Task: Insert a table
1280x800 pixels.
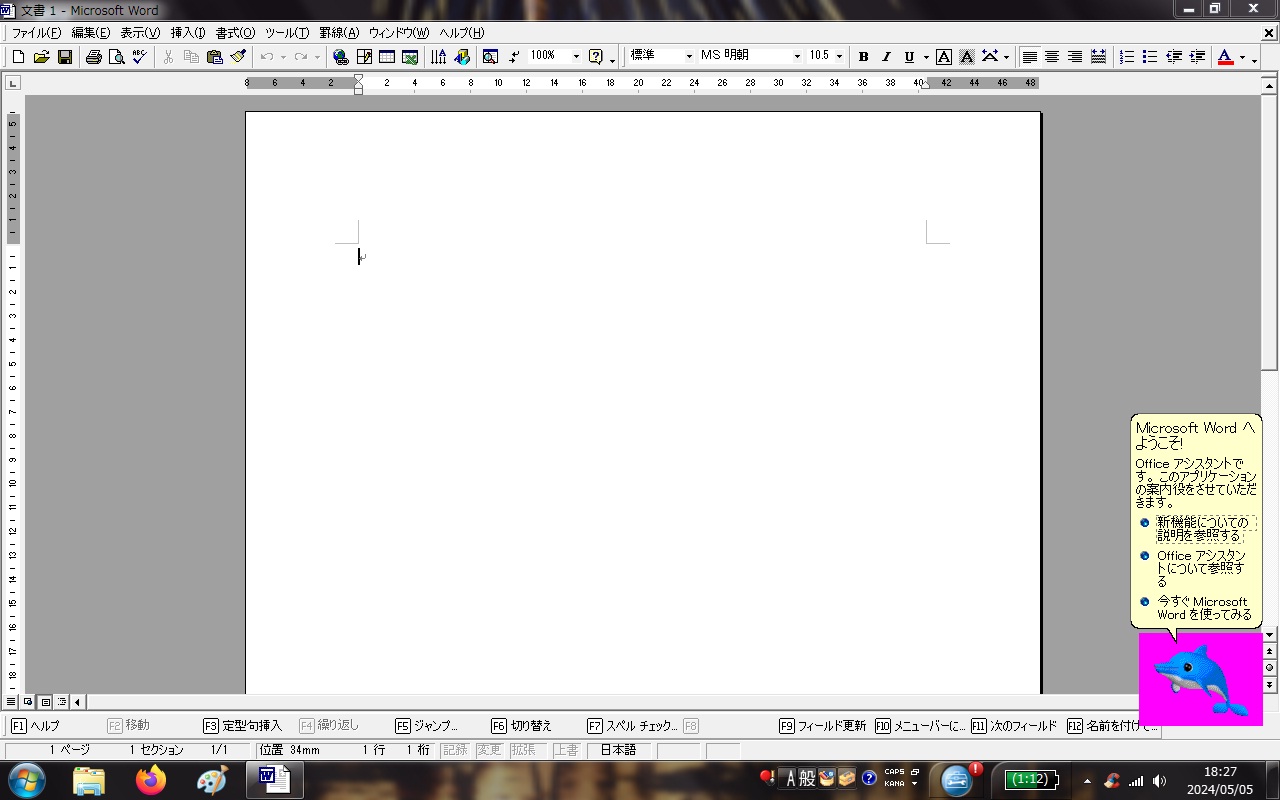Action: pos(387,57)
